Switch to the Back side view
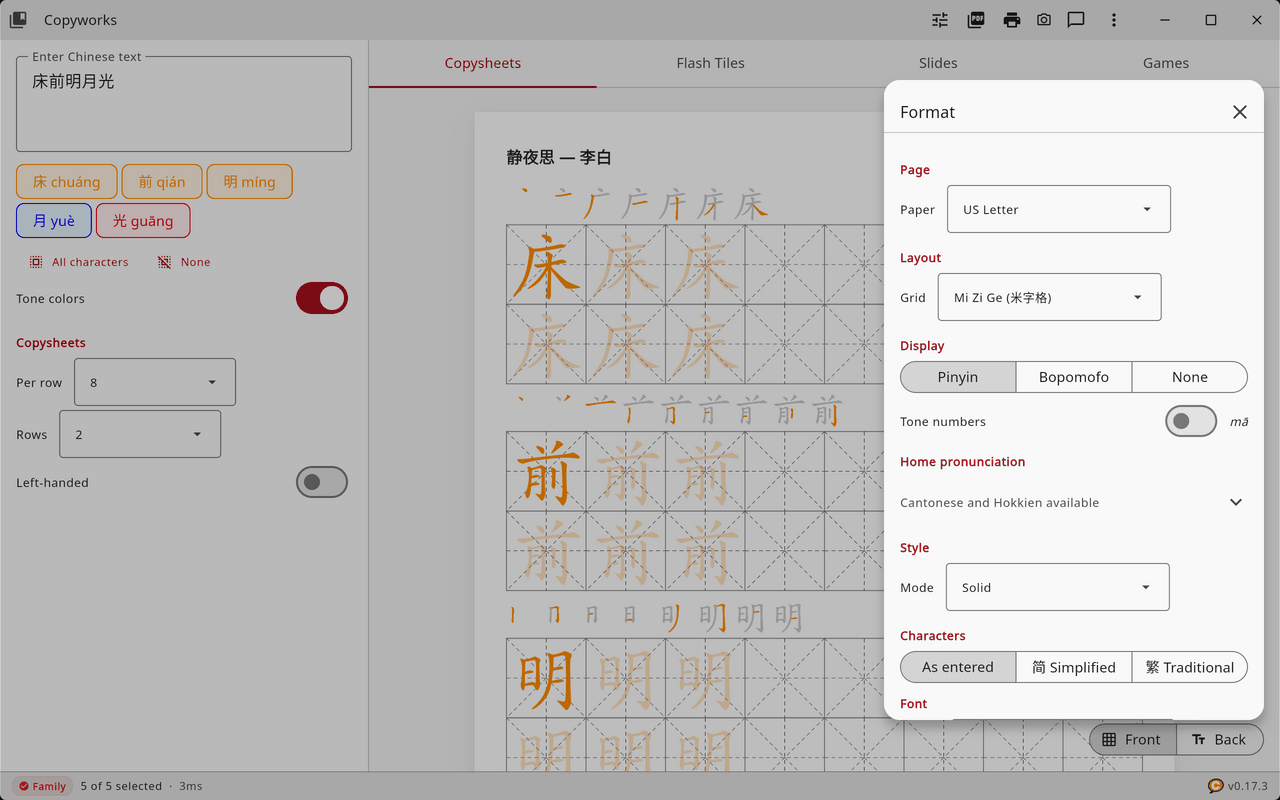 [x=1219, y=740]
